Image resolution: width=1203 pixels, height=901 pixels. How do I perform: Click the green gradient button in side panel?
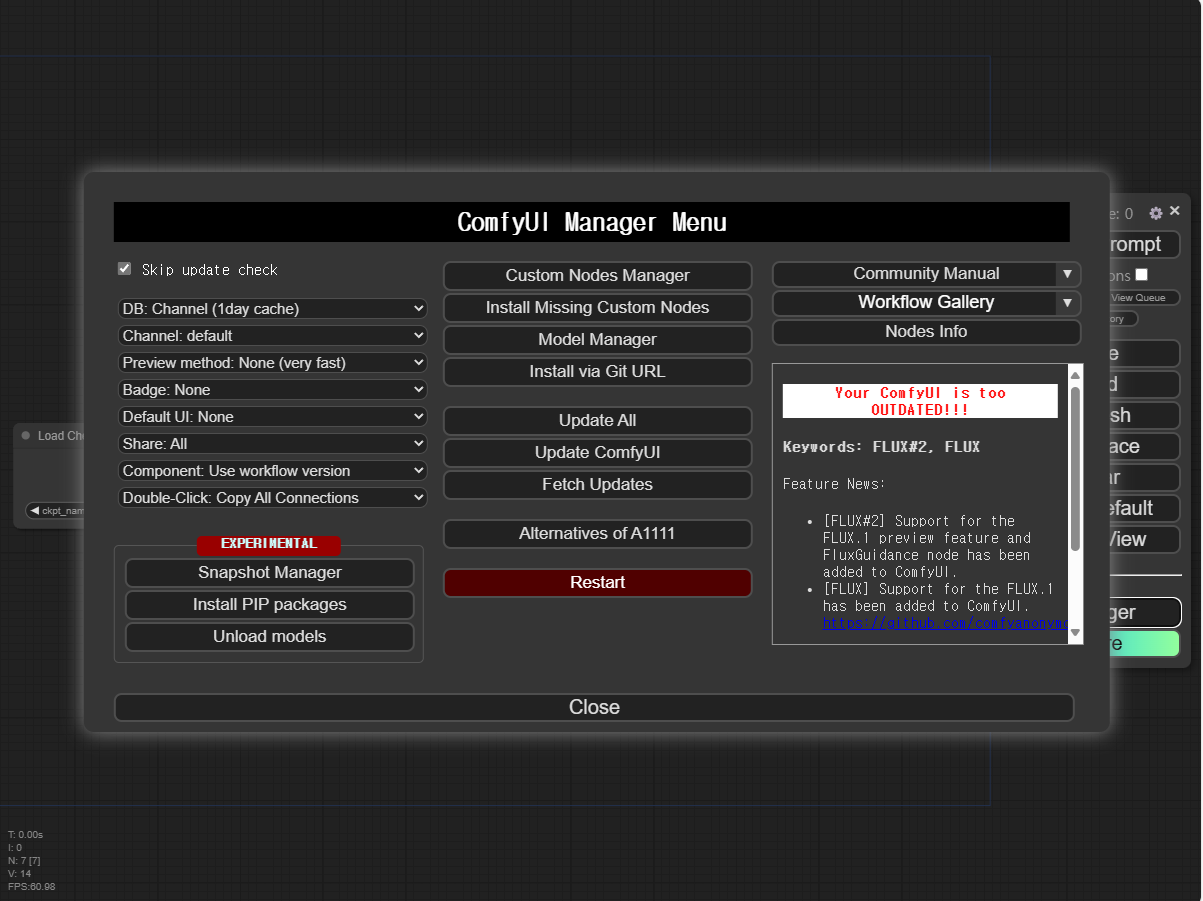pos(1144,644)
